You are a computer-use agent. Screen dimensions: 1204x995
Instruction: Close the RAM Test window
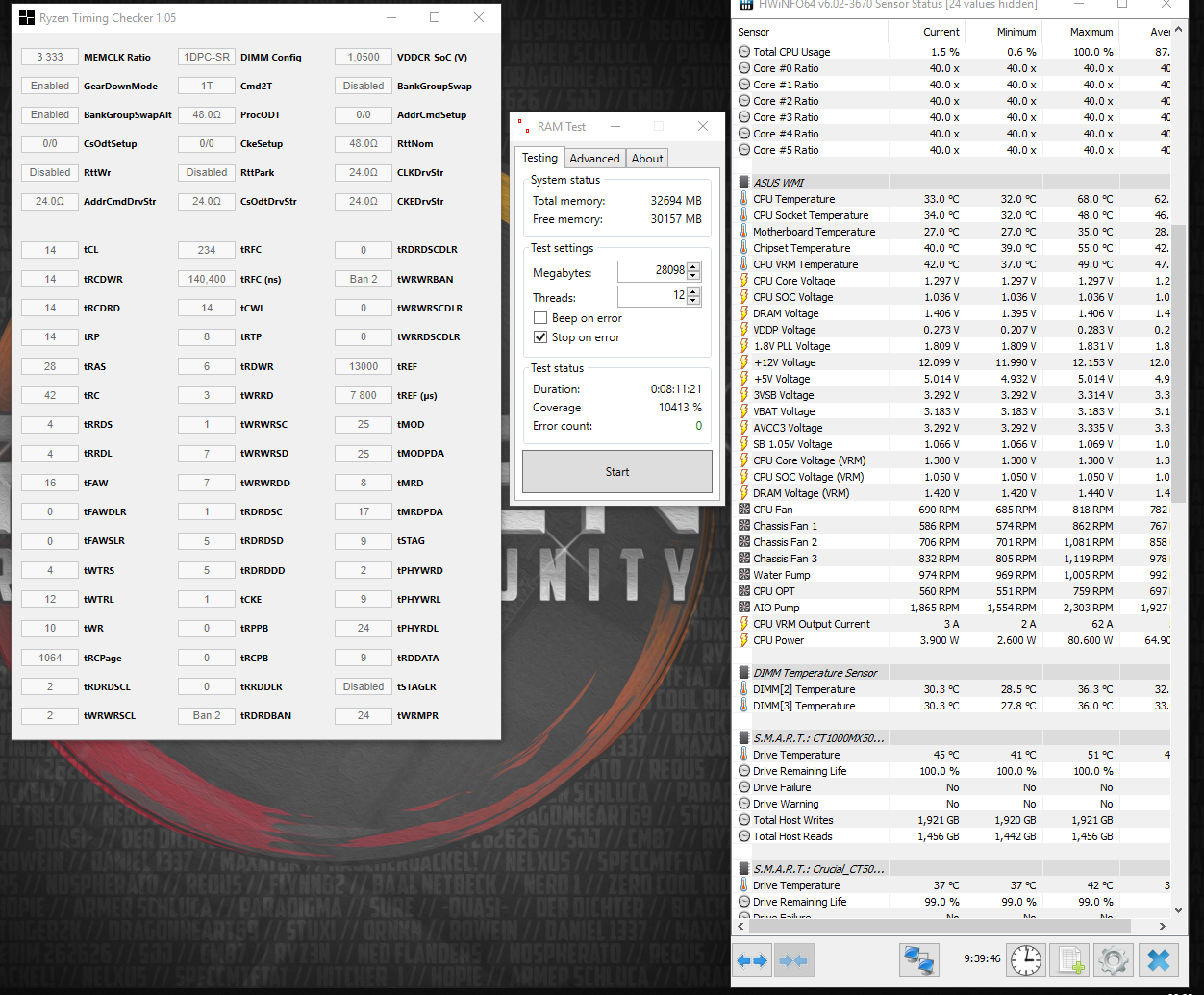[703, 126]
